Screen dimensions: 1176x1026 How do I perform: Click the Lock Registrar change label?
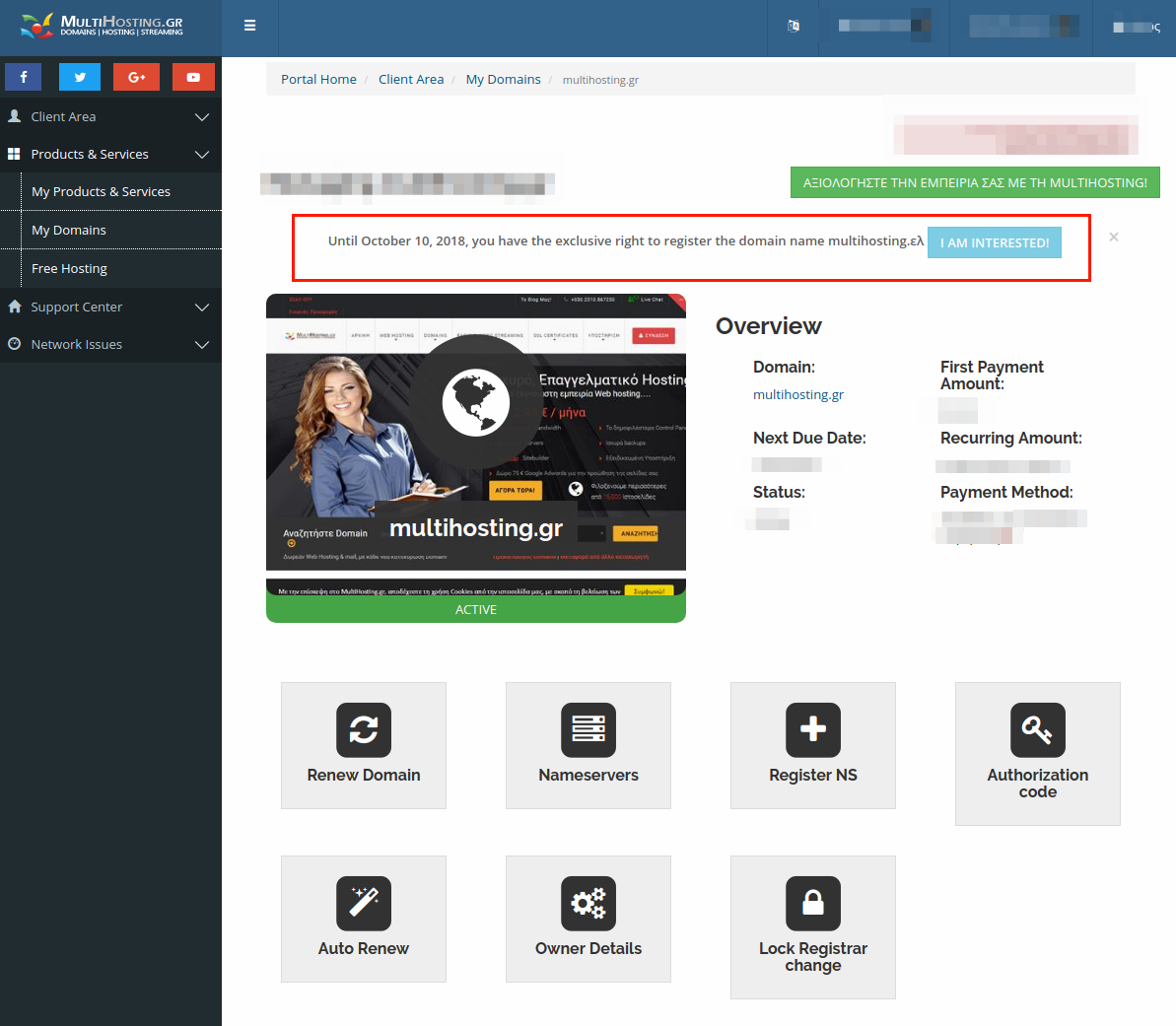click(x=813, y=956)
